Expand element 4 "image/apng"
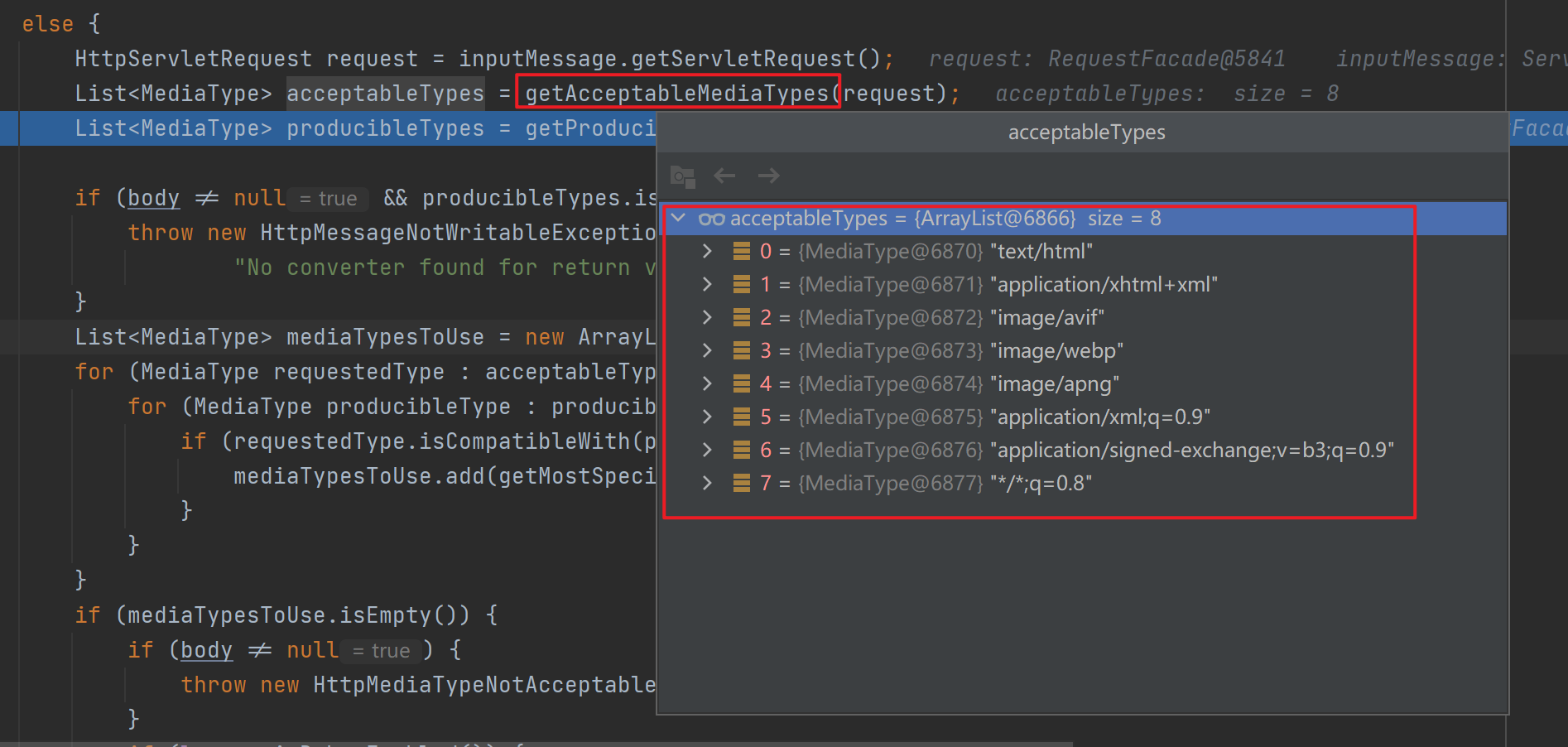 tap(707, 384)
